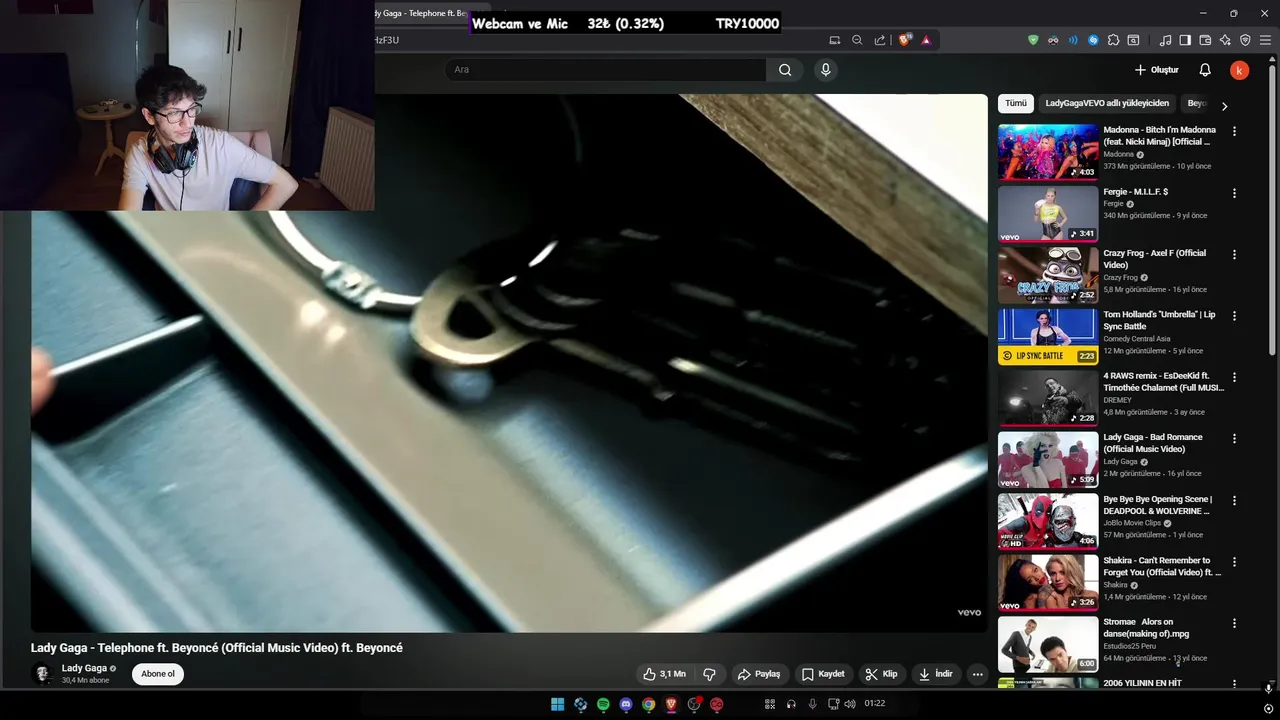1280x720 pixels.
Task: Select the LadyGagaVEVO adlı yükleyiciden chip
Action: (1107, 103)
